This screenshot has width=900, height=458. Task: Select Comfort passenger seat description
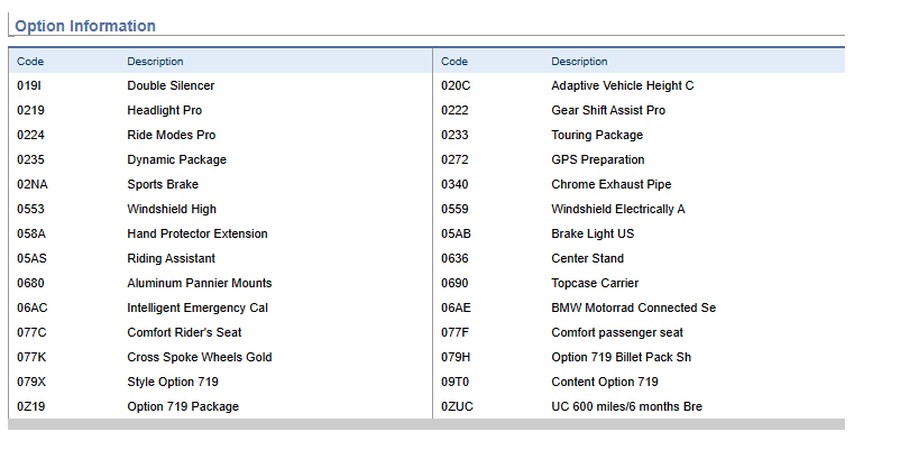(618, 332)
